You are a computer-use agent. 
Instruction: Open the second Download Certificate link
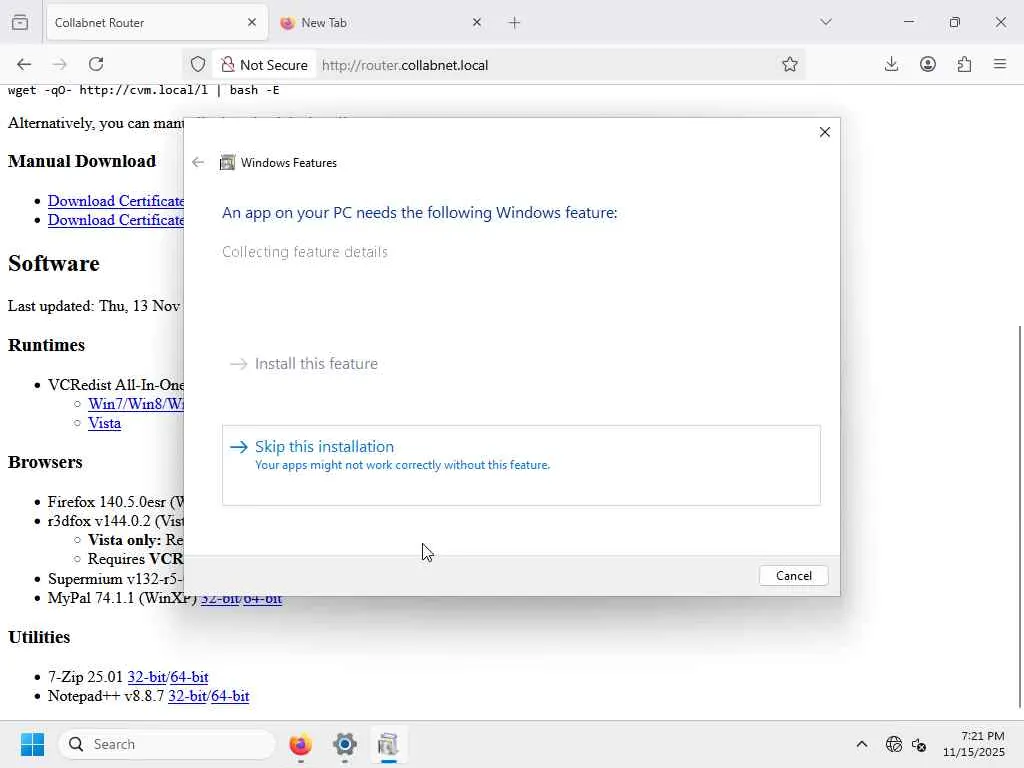(116, 219)
